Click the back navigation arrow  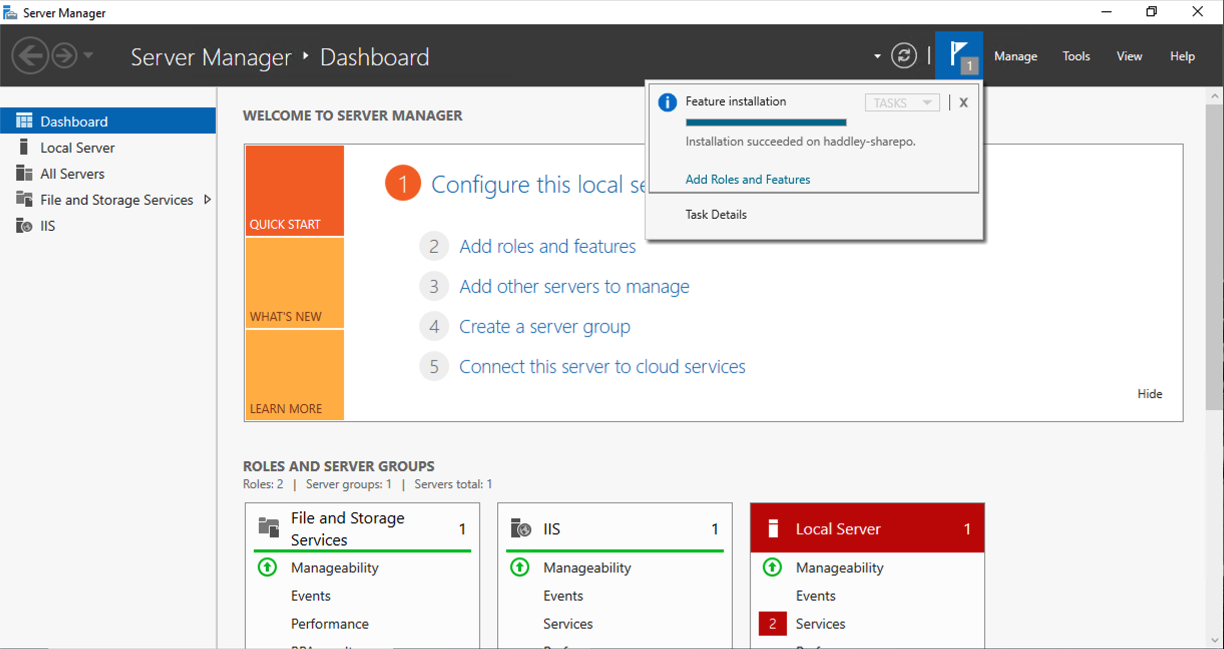click(x=30, y=55)
